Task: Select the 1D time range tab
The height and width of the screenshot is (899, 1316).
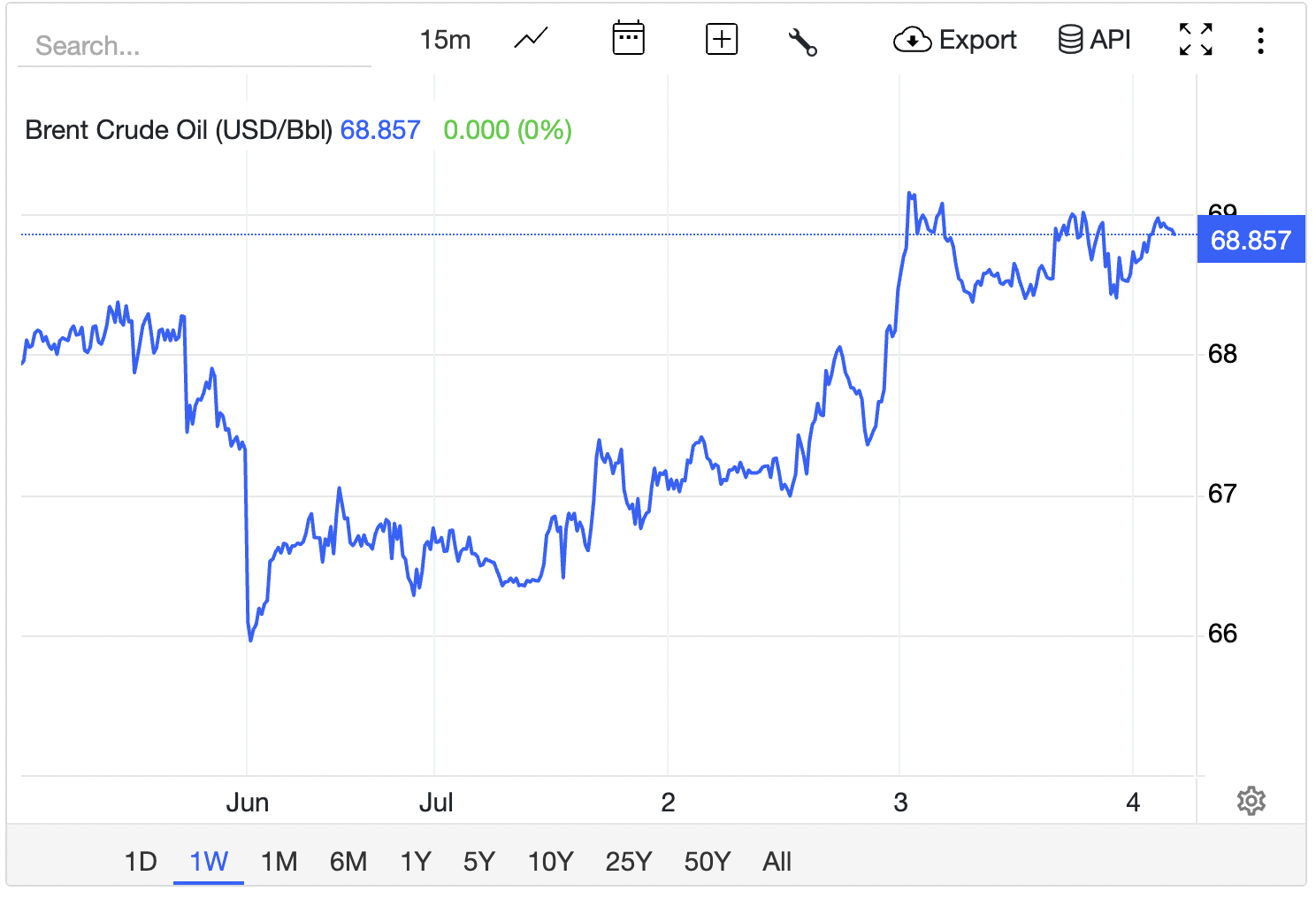Action: [141, 861]
